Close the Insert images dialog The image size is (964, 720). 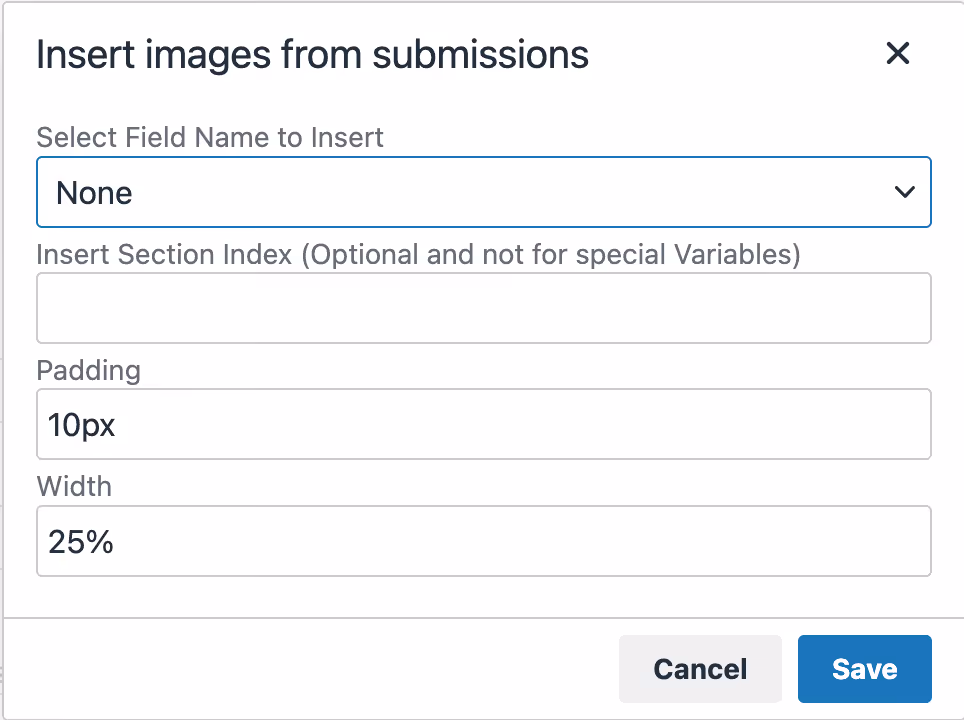click(x=897, y=54)
